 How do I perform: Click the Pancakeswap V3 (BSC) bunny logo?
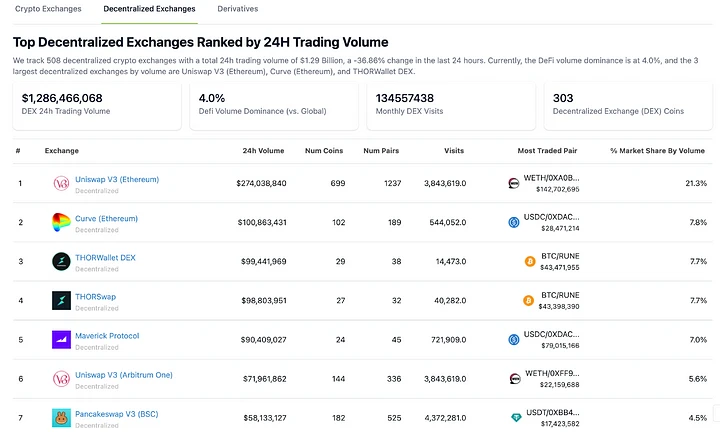tap(61, 418)
